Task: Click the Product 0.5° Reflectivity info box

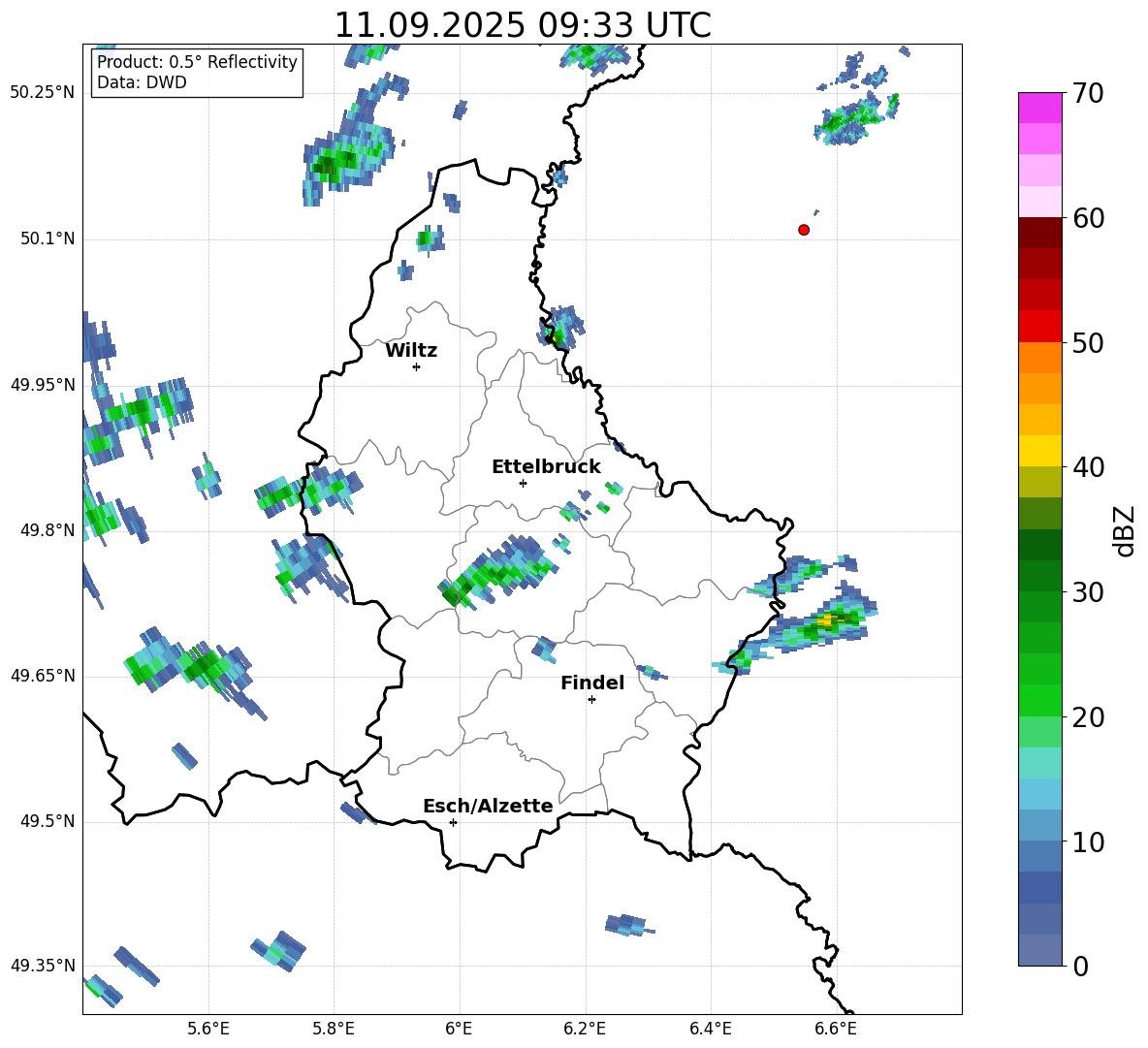Action: (197, 73)
